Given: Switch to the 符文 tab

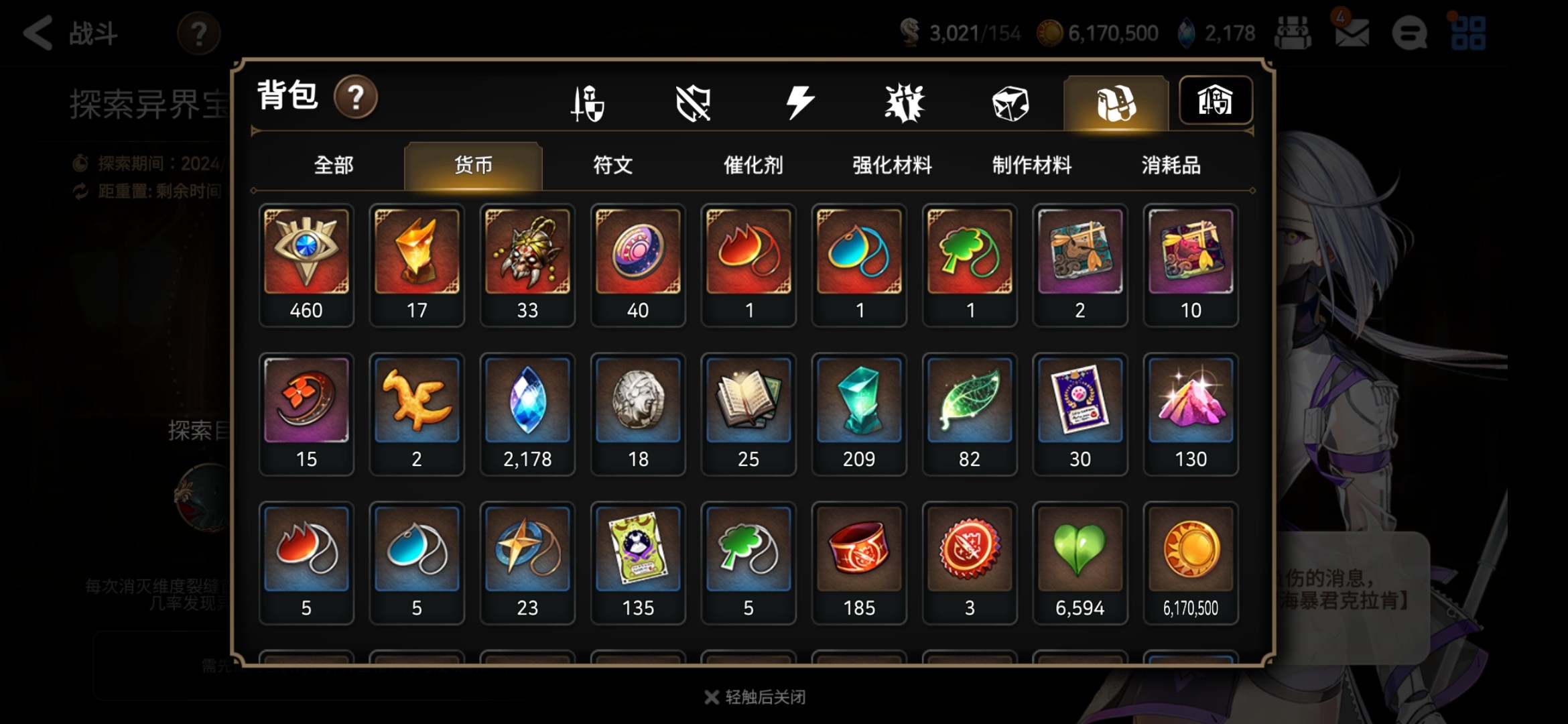Looking at the screenshot, I should (612, 166).
